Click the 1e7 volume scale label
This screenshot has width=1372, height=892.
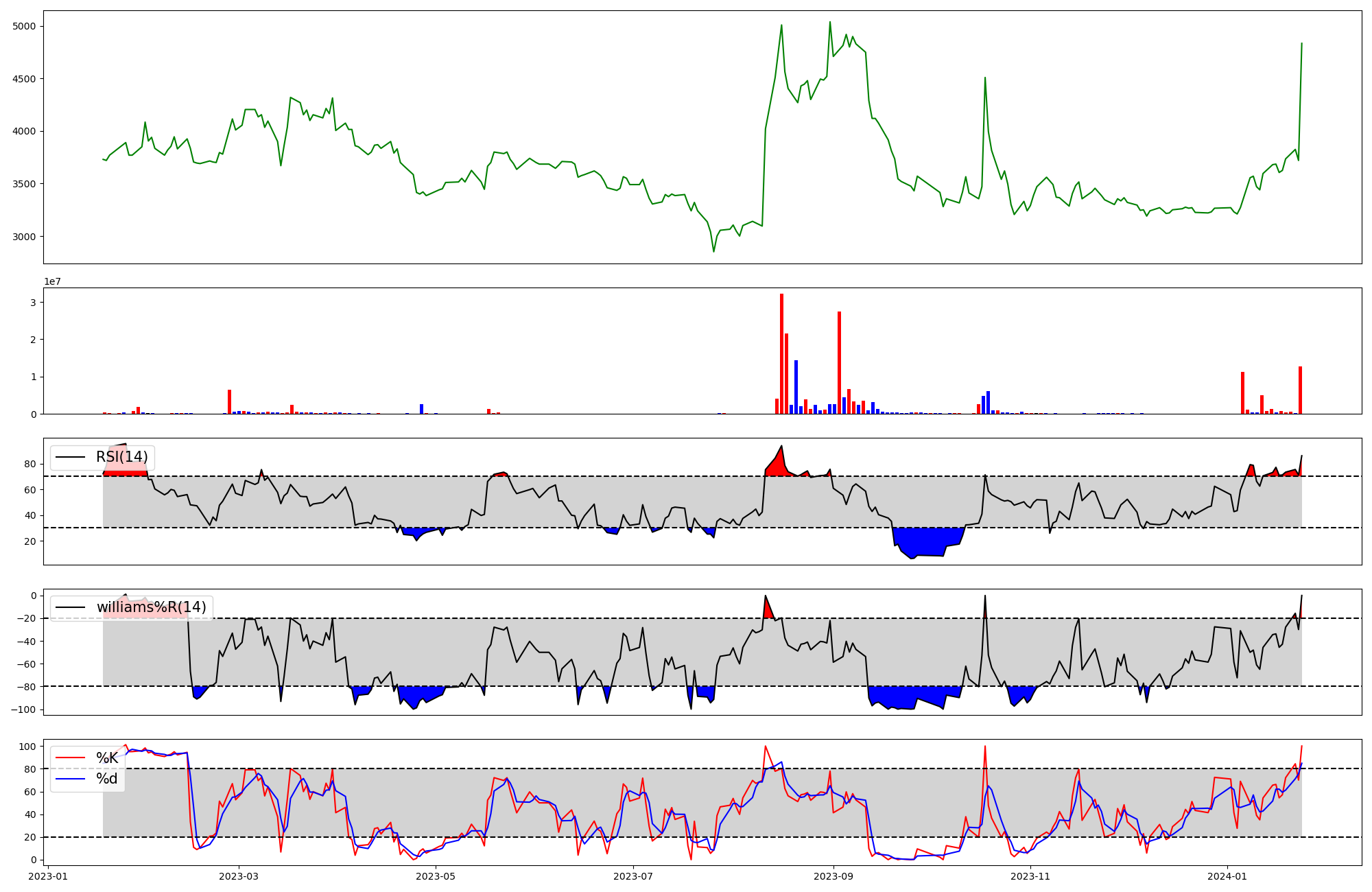(52, 282)
